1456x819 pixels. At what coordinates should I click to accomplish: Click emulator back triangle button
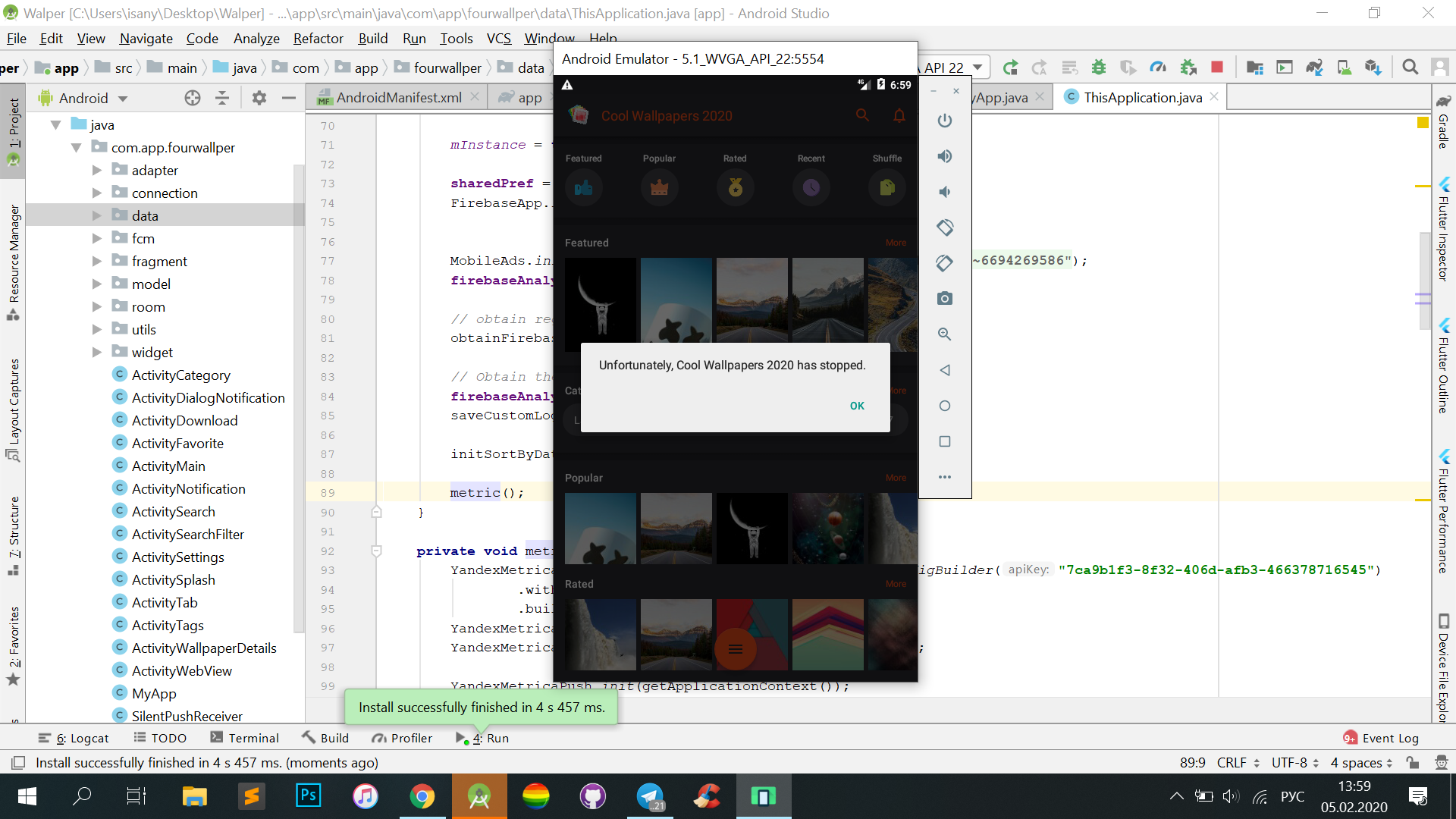pyautogui.click(x=944, y=370)
